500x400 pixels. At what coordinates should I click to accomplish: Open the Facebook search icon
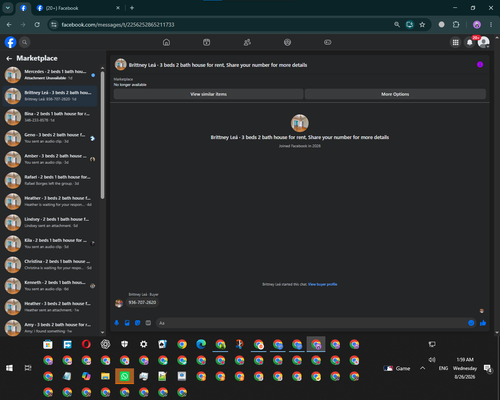[24, 42]
